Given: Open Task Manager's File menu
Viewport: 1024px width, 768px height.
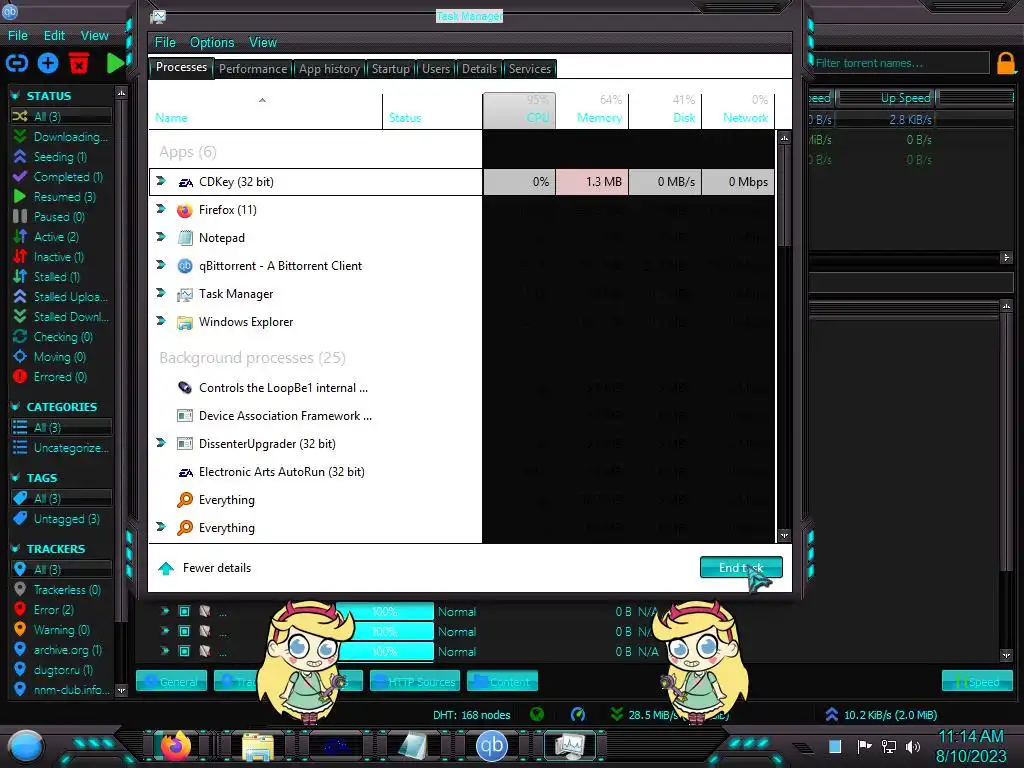Looking at the screenshot, I should [165, 42].
